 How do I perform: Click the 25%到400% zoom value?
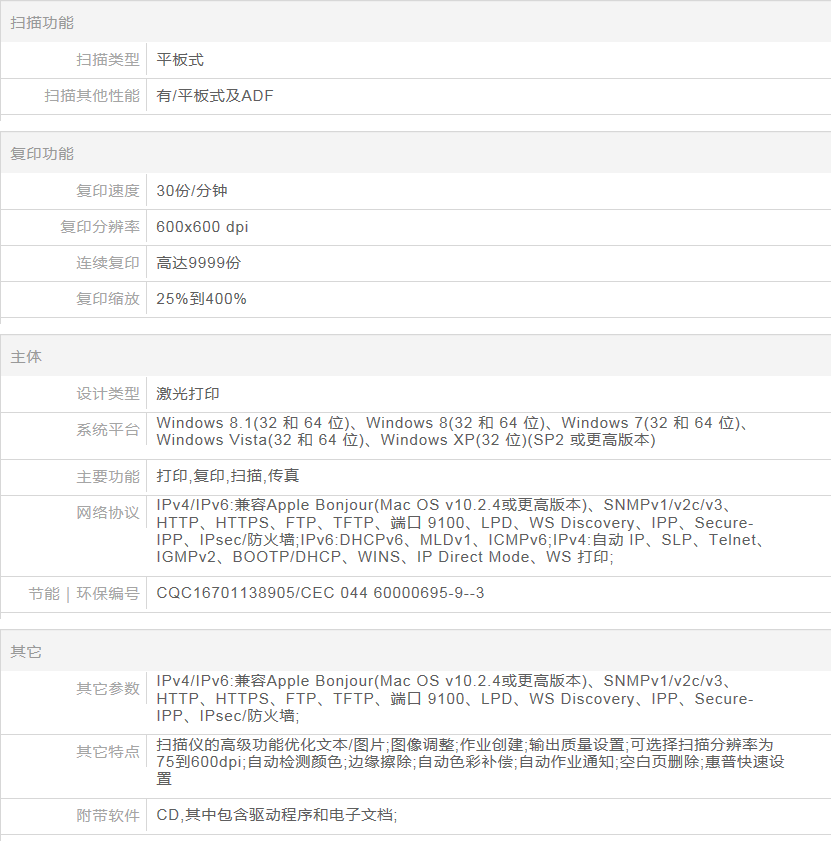coord(201,299)
